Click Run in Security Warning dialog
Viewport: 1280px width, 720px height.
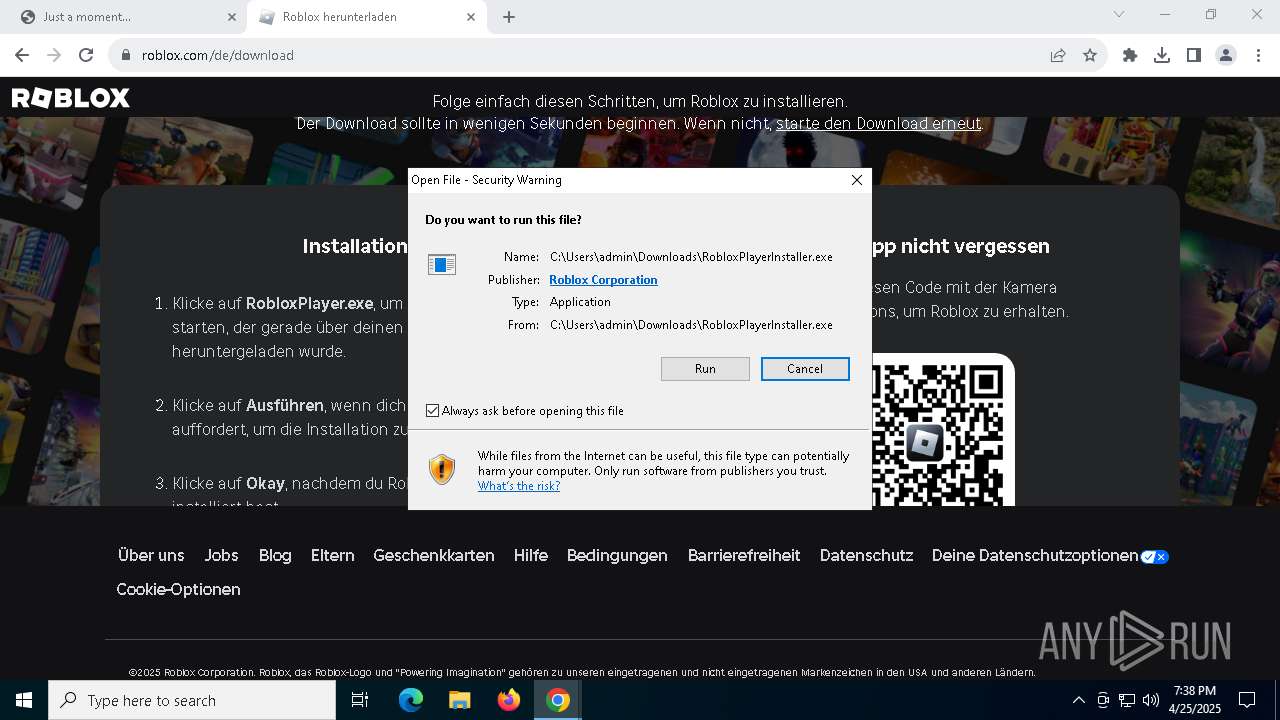pos(705,369)
